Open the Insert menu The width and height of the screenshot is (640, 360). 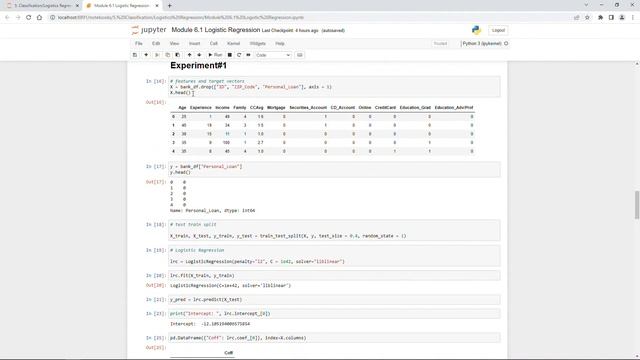[x=194, y=43]
